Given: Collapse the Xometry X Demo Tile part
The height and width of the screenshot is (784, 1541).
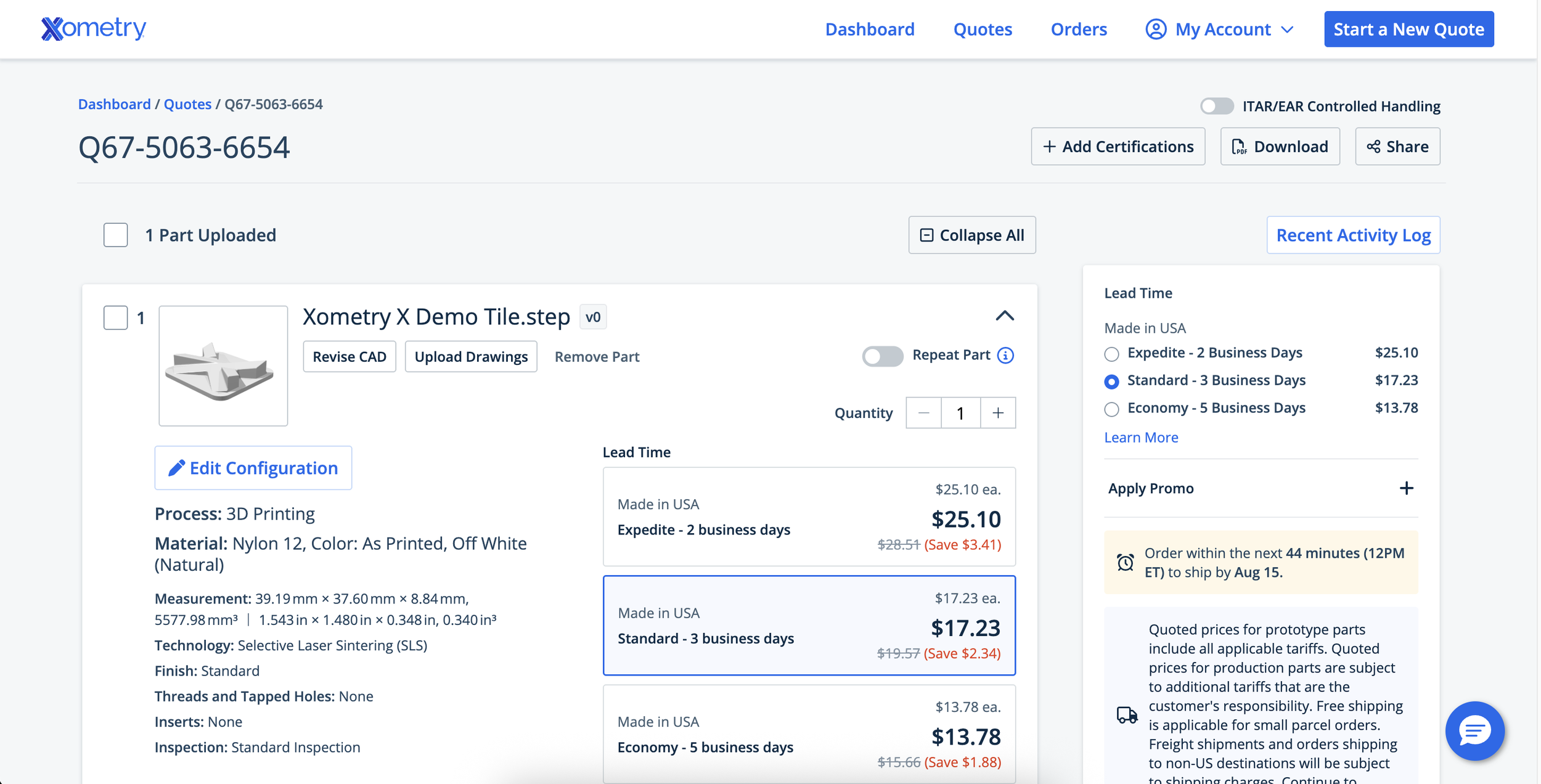Looking at the screenshot, I should coord(1005,316).
